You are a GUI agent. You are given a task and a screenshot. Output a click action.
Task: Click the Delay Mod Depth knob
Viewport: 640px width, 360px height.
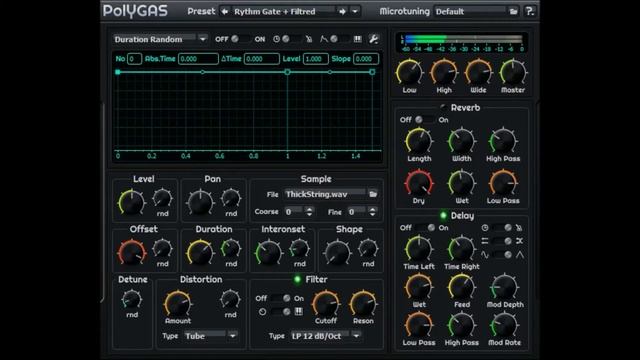[x=504, y=287]
